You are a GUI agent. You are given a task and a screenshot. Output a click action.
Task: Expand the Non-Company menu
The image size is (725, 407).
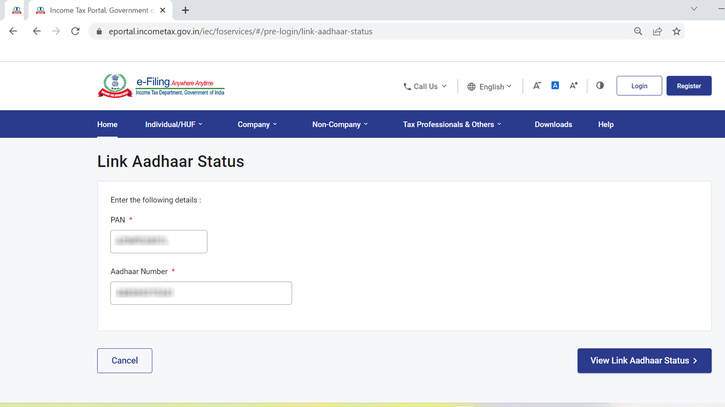pos(340,124)
